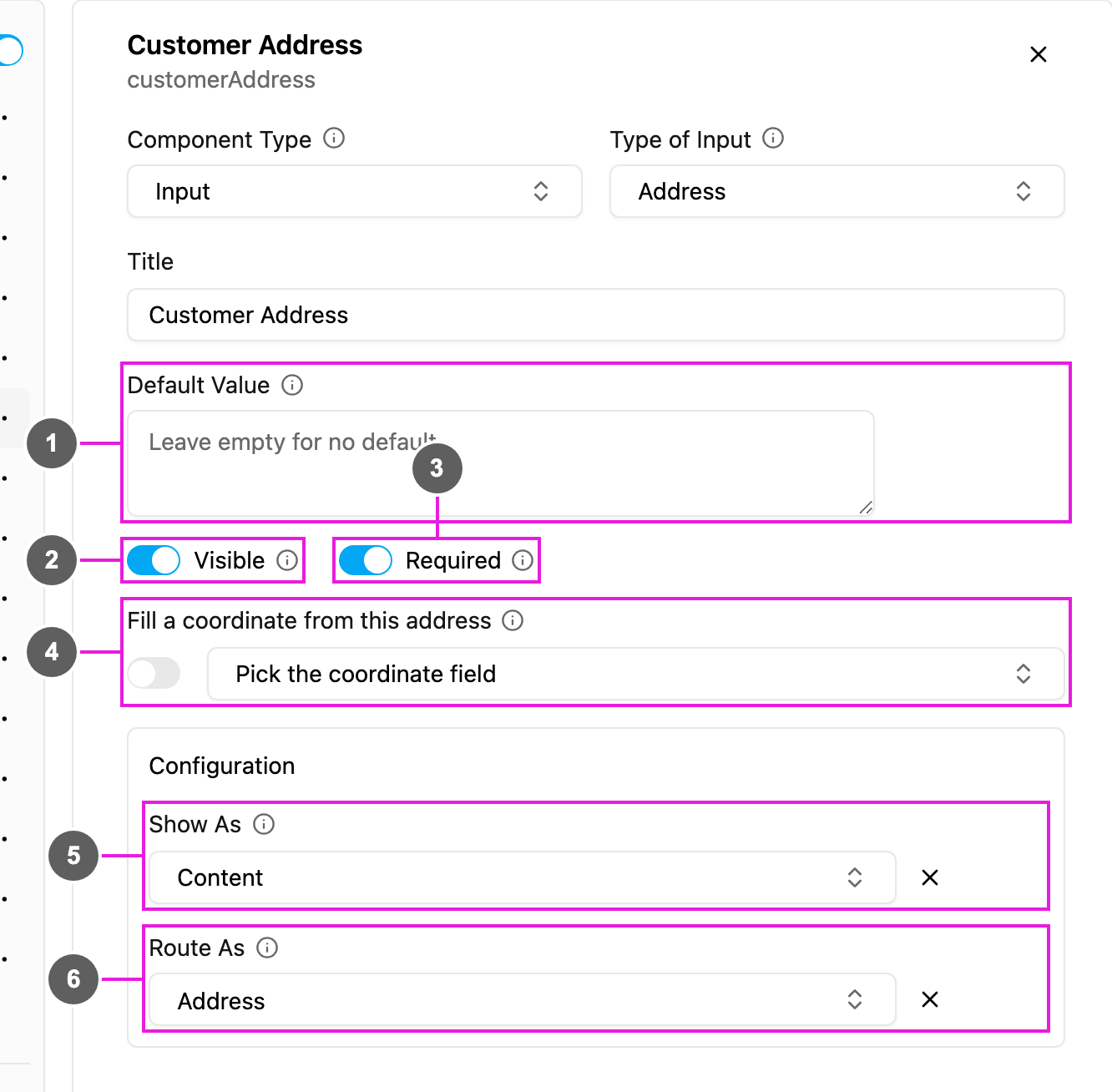Show info for Component Type
This screenshot has height=1092, width=1112.
pos(334,138)
